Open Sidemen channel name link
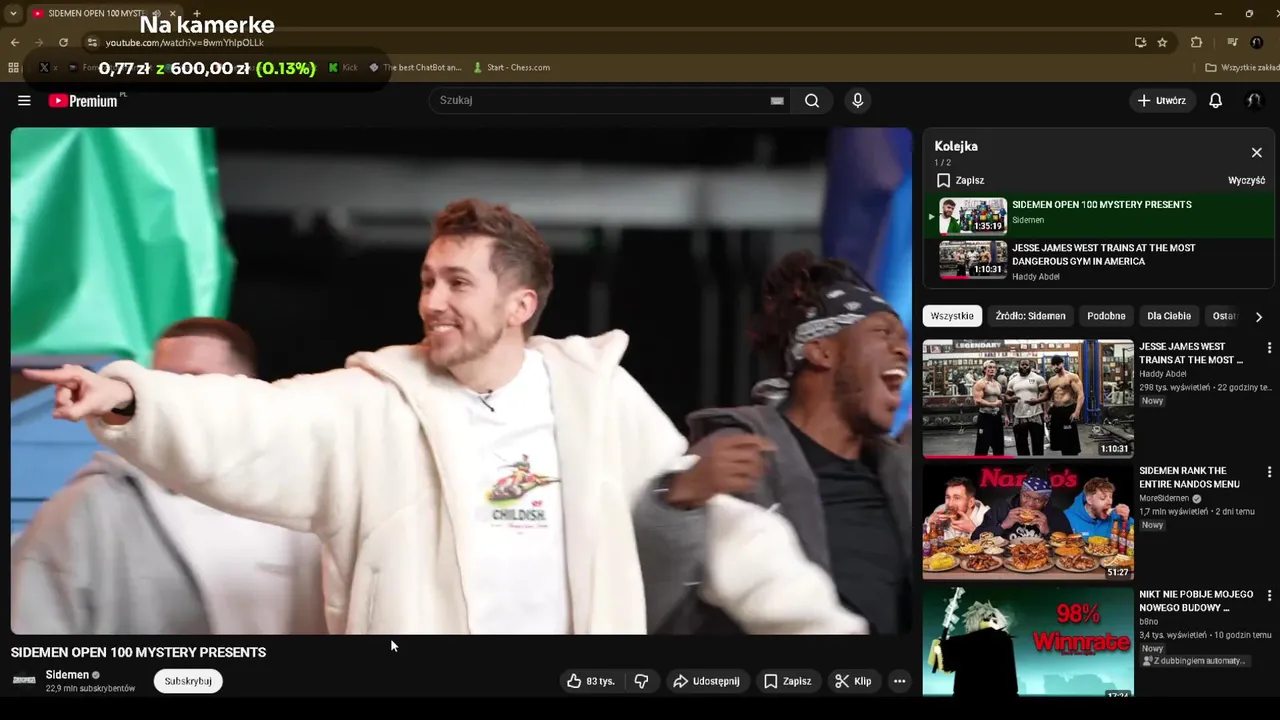1280x720 pixels. 67,675
